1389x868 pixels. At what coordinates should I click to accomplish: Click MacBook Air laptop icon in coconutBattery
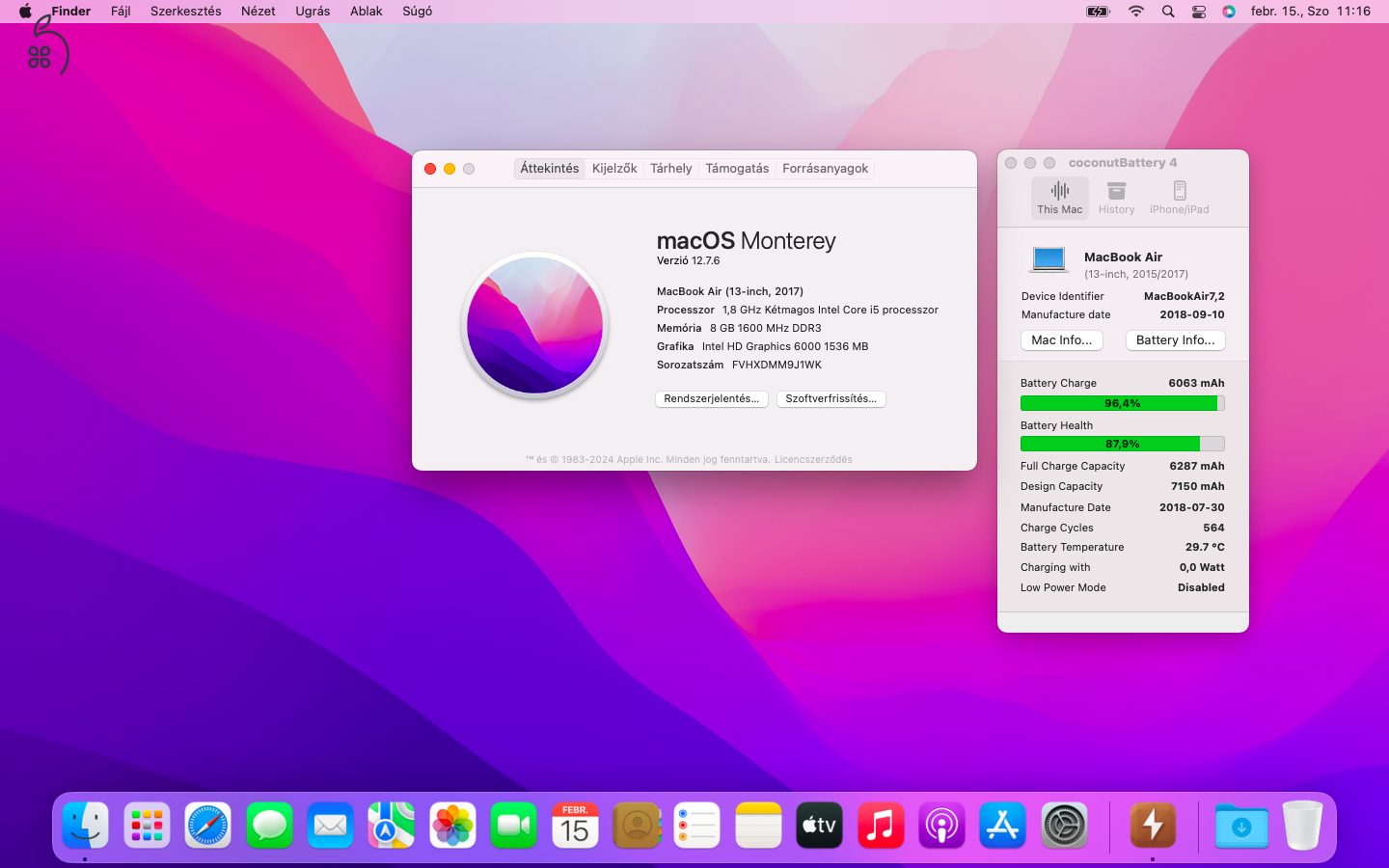(x=1049, y=259)
